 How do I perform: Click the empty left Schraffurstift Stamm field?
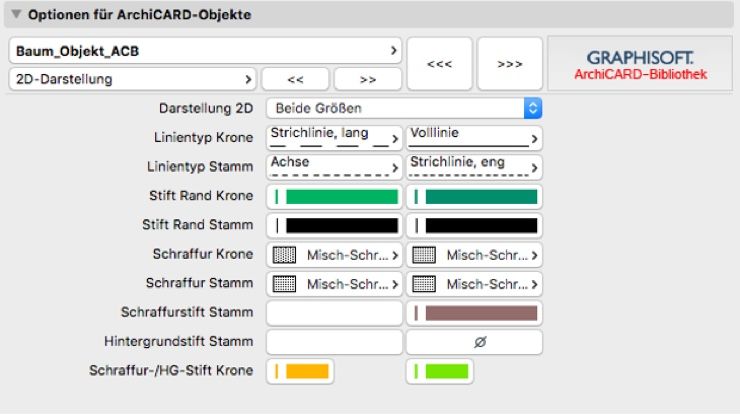334,313
